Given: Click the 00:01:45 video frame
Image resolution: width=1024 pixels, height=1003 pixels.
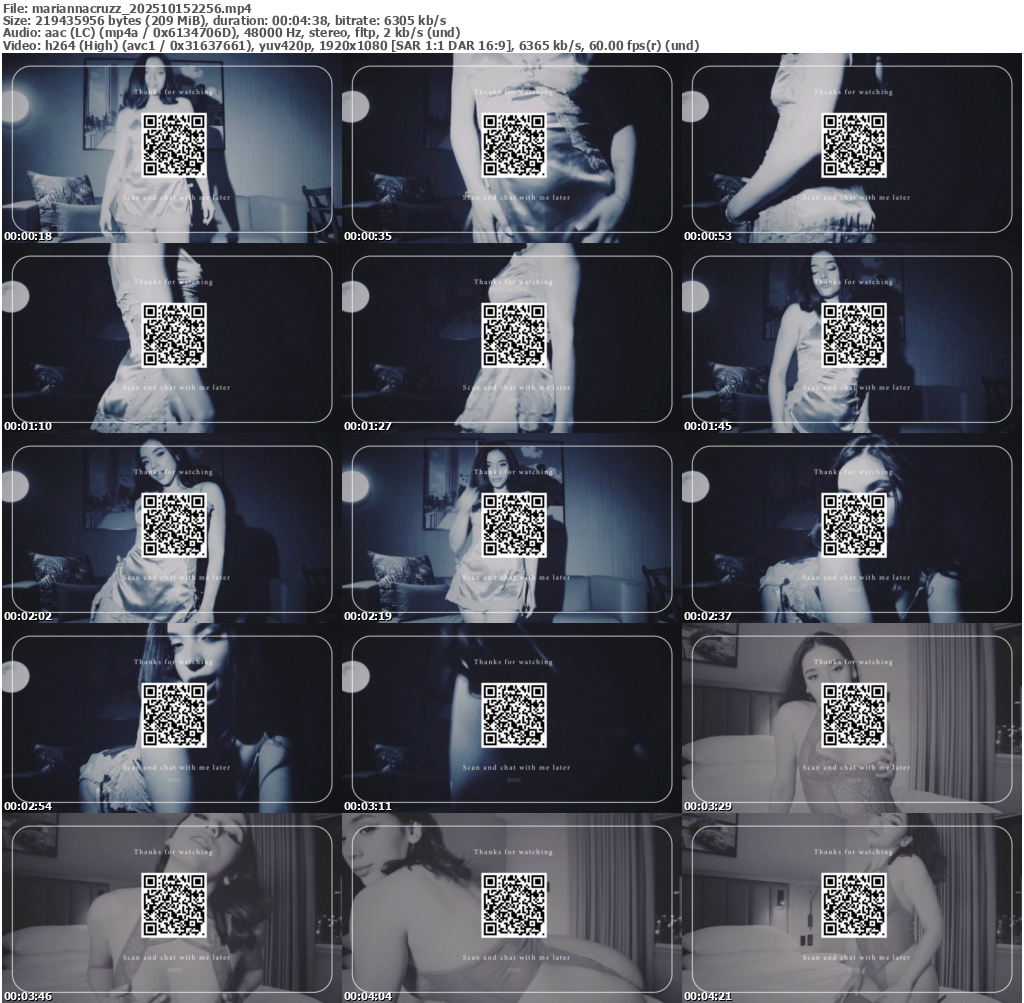Looking at the screenshot, I should point(852,338).
